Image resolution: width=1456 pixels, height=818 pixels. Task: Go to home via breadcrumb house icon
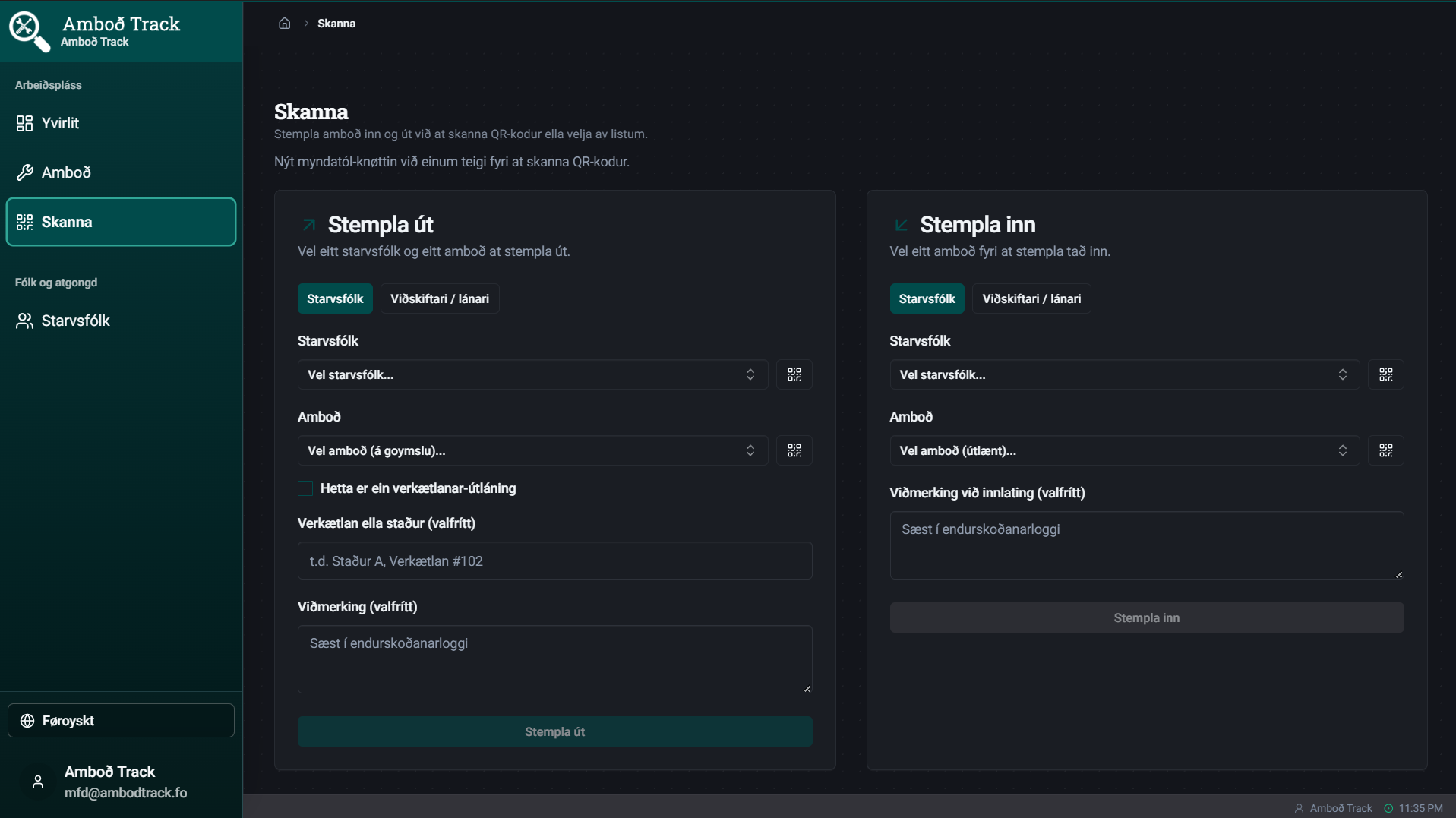[284, 24]
